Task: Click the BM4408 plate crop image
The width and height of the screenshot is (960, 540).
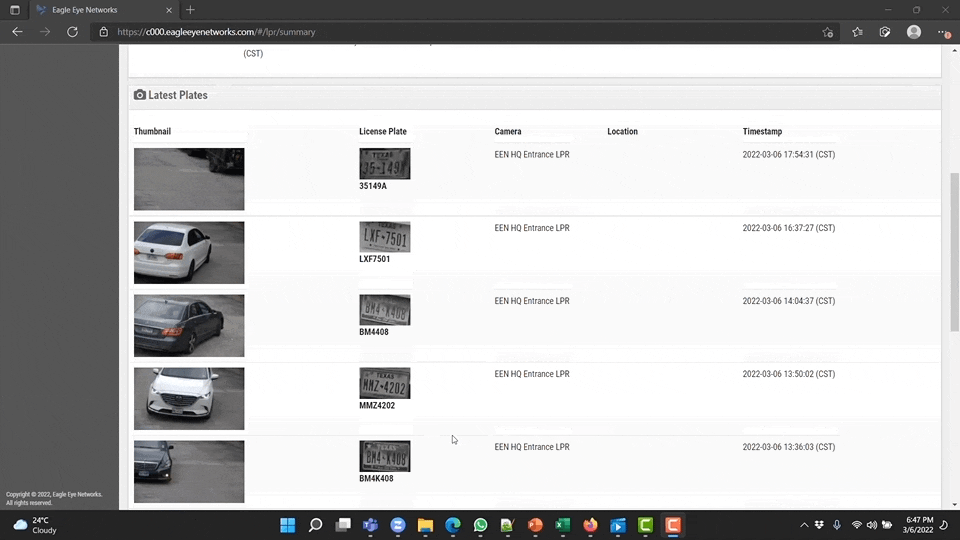Action: point(384,310)
